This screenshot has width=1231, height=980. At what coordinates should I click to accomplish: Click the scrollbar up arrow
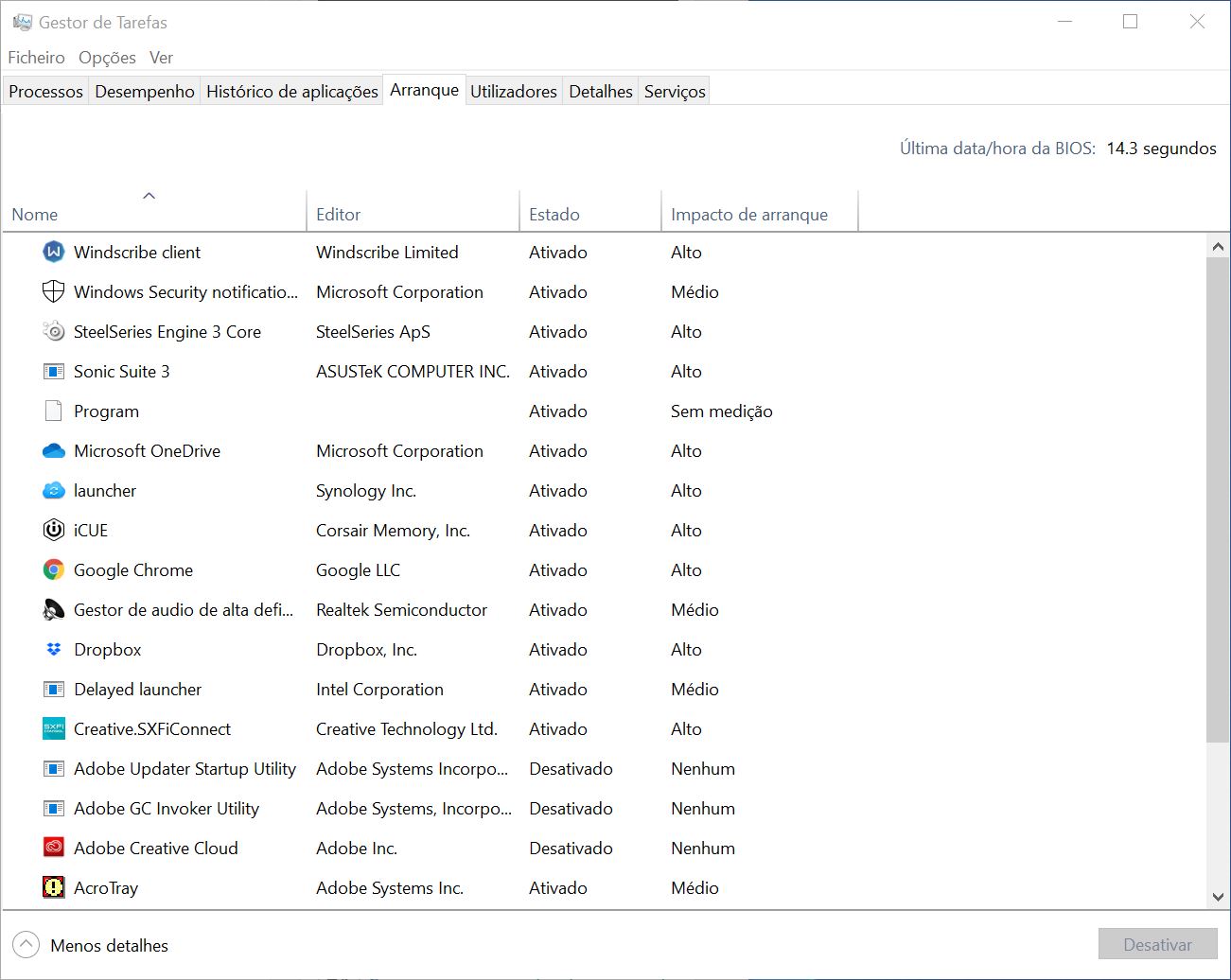[1218, 246]
